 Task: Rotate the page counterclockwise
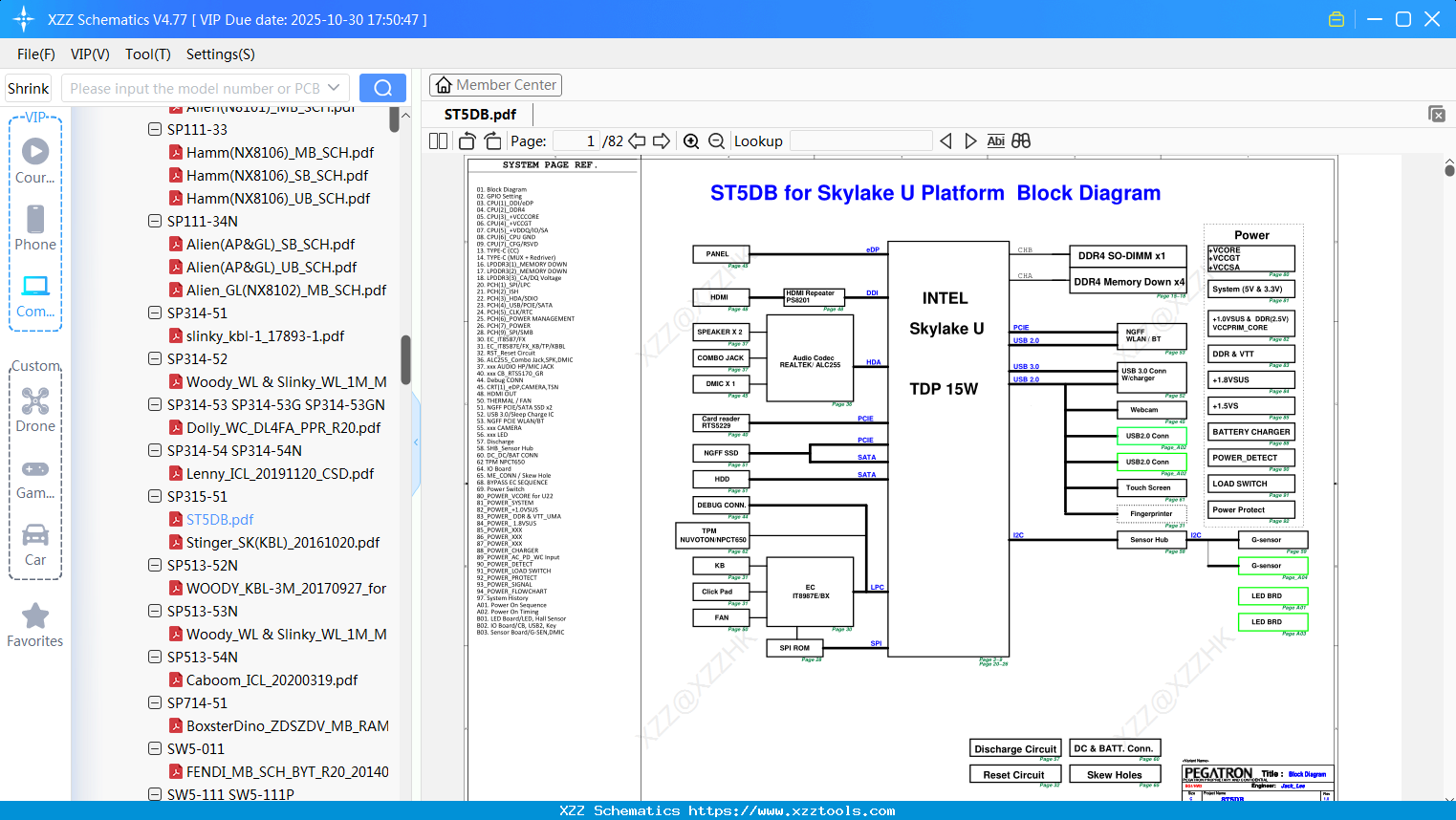pyautogui.click(x=467, y=141)
